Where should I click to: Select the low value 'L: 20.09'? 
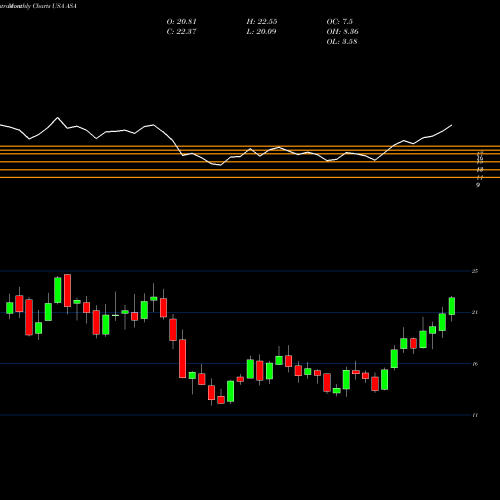[261, 32]
